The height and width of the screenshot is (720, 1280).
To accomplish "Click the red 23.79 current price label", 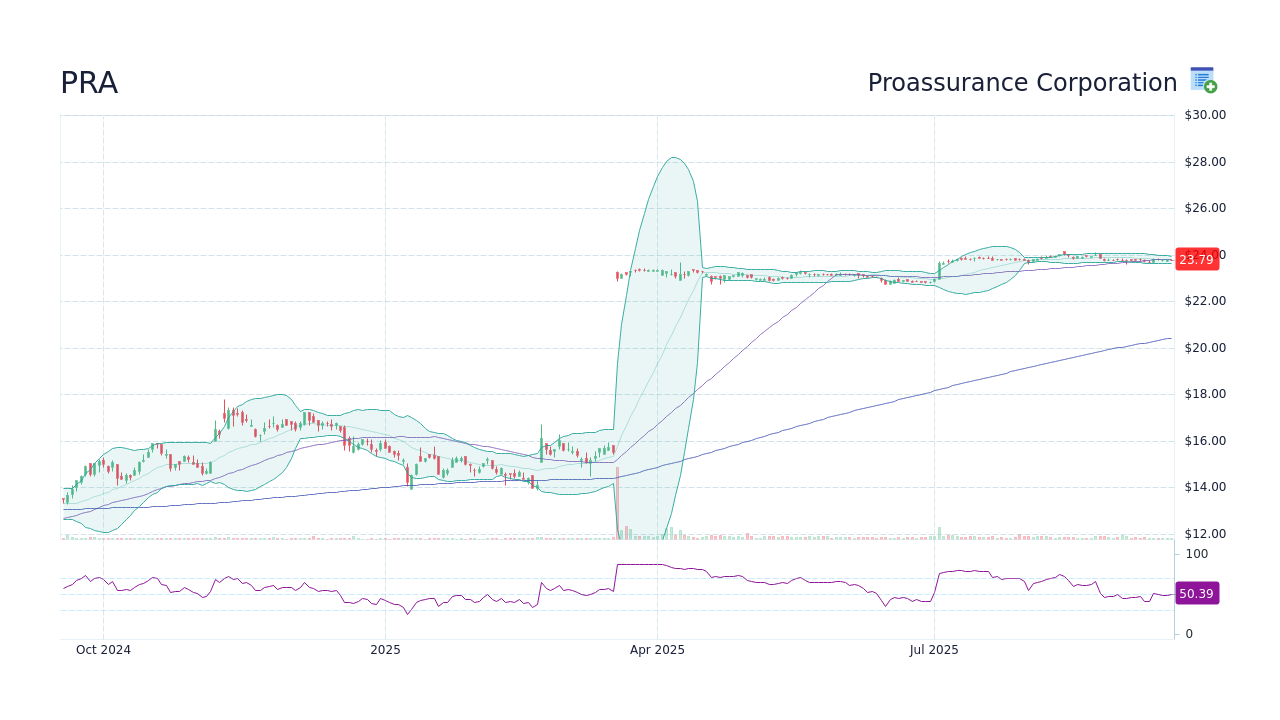I will [1197, 259].
